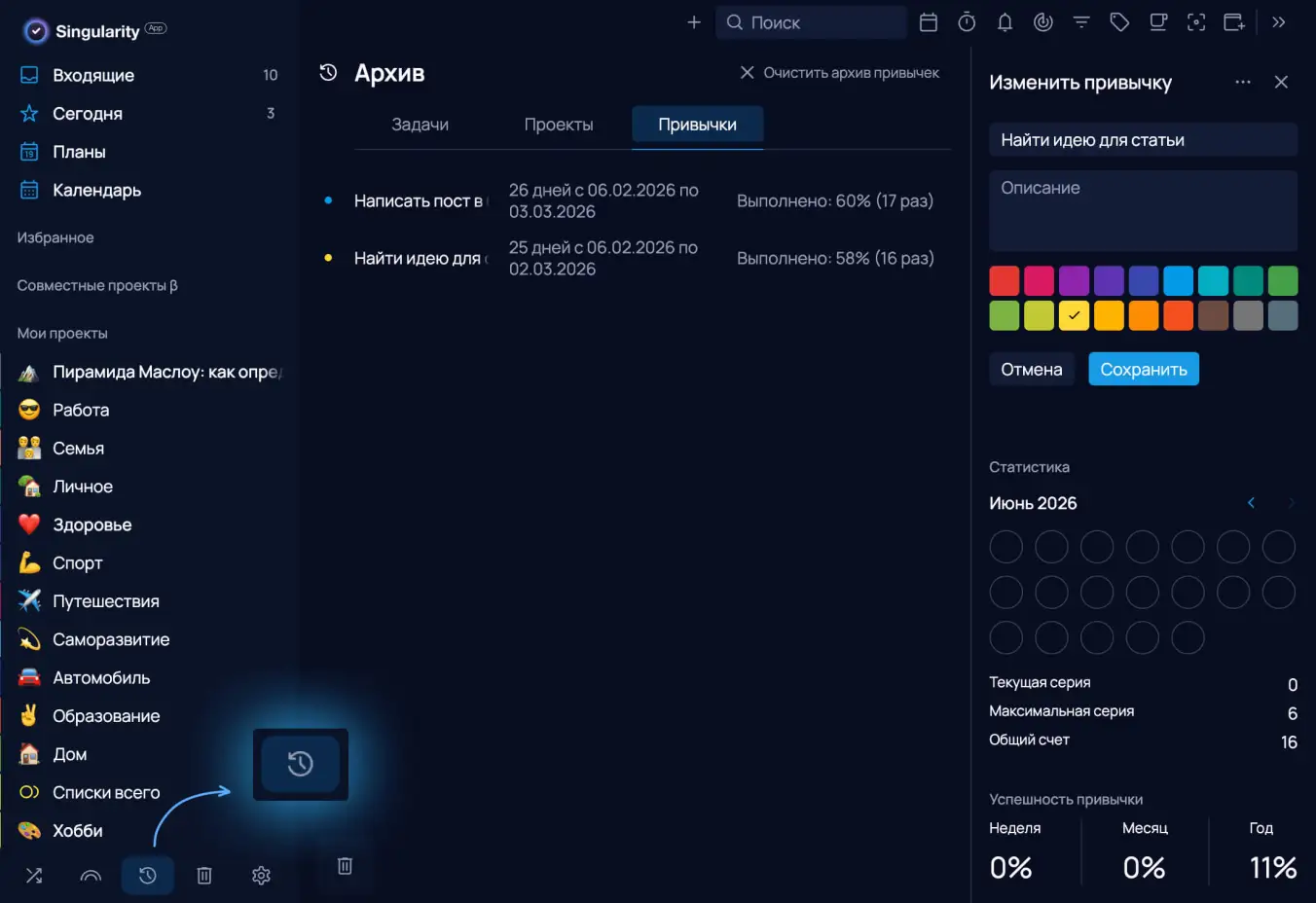Toggle last day circle in the statistics calendar
Image resolution: width=1316 pixels, height=903 pixels.
coord(1188,637)
